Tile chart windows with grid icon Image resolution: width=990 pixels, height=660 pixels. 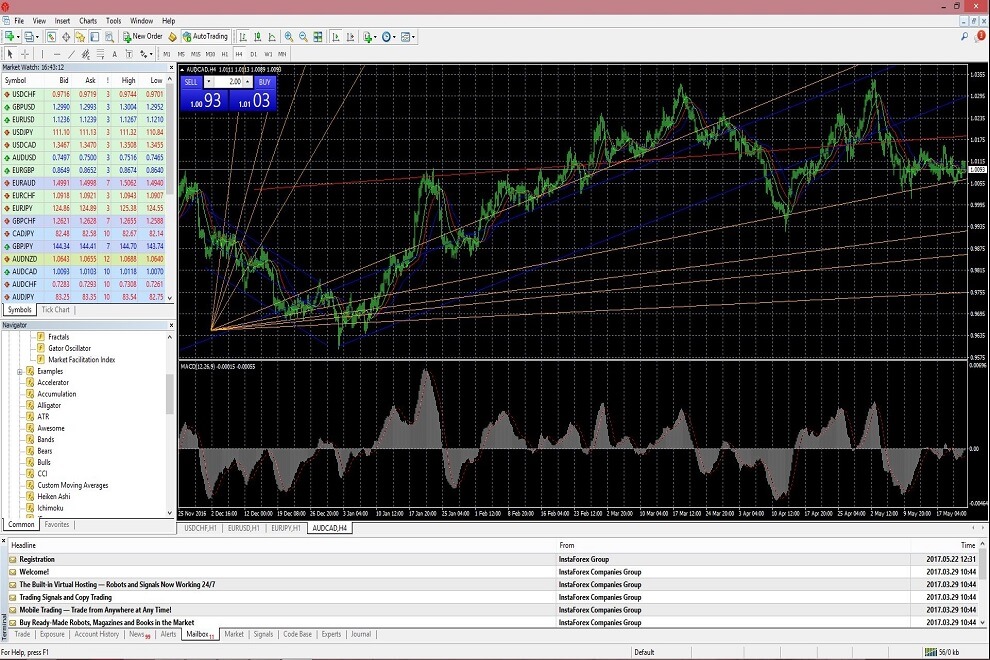pos(318,37)
